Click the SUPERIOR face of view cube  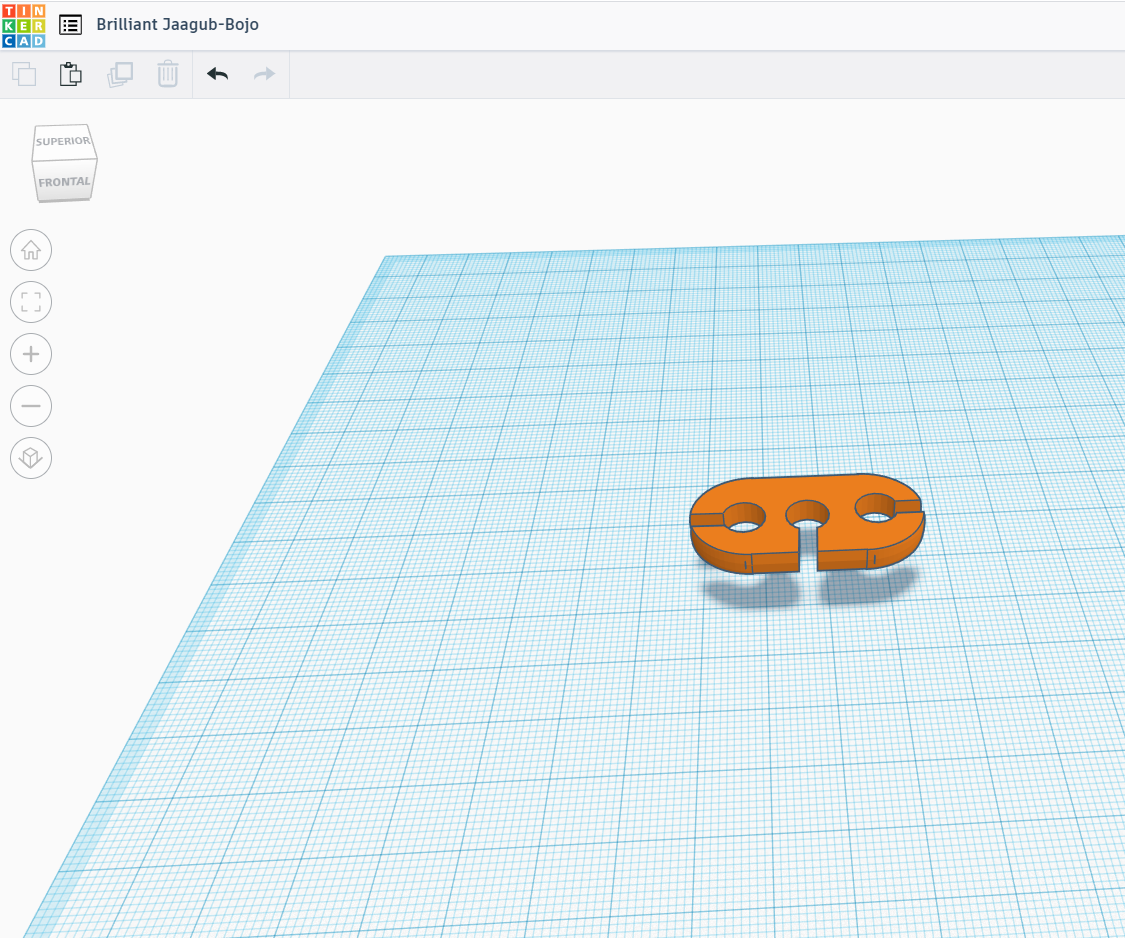click(63, 141)
